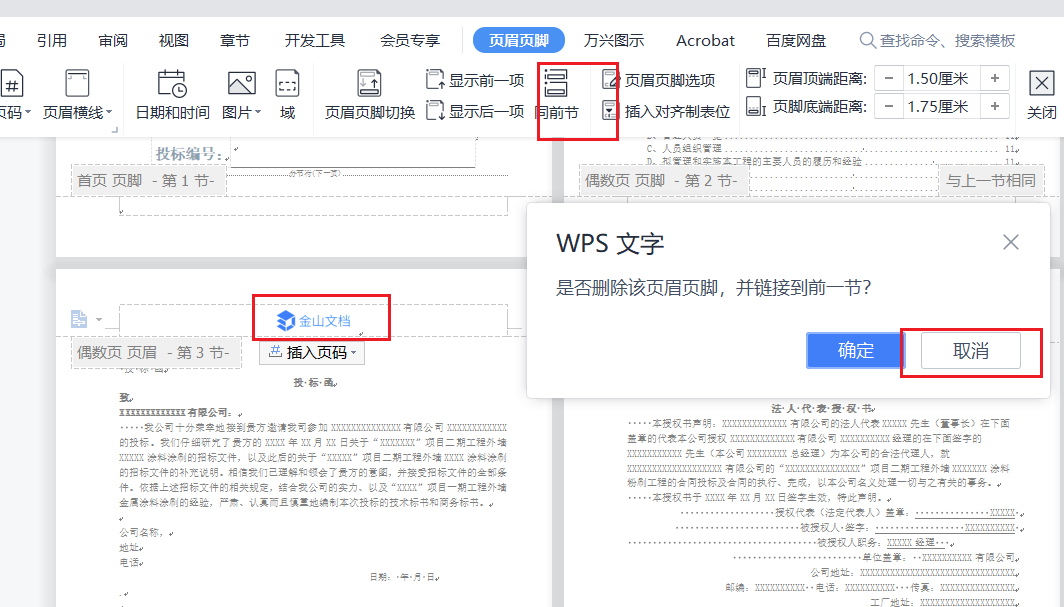Expand the 页眉横线 dropdown

78,112
